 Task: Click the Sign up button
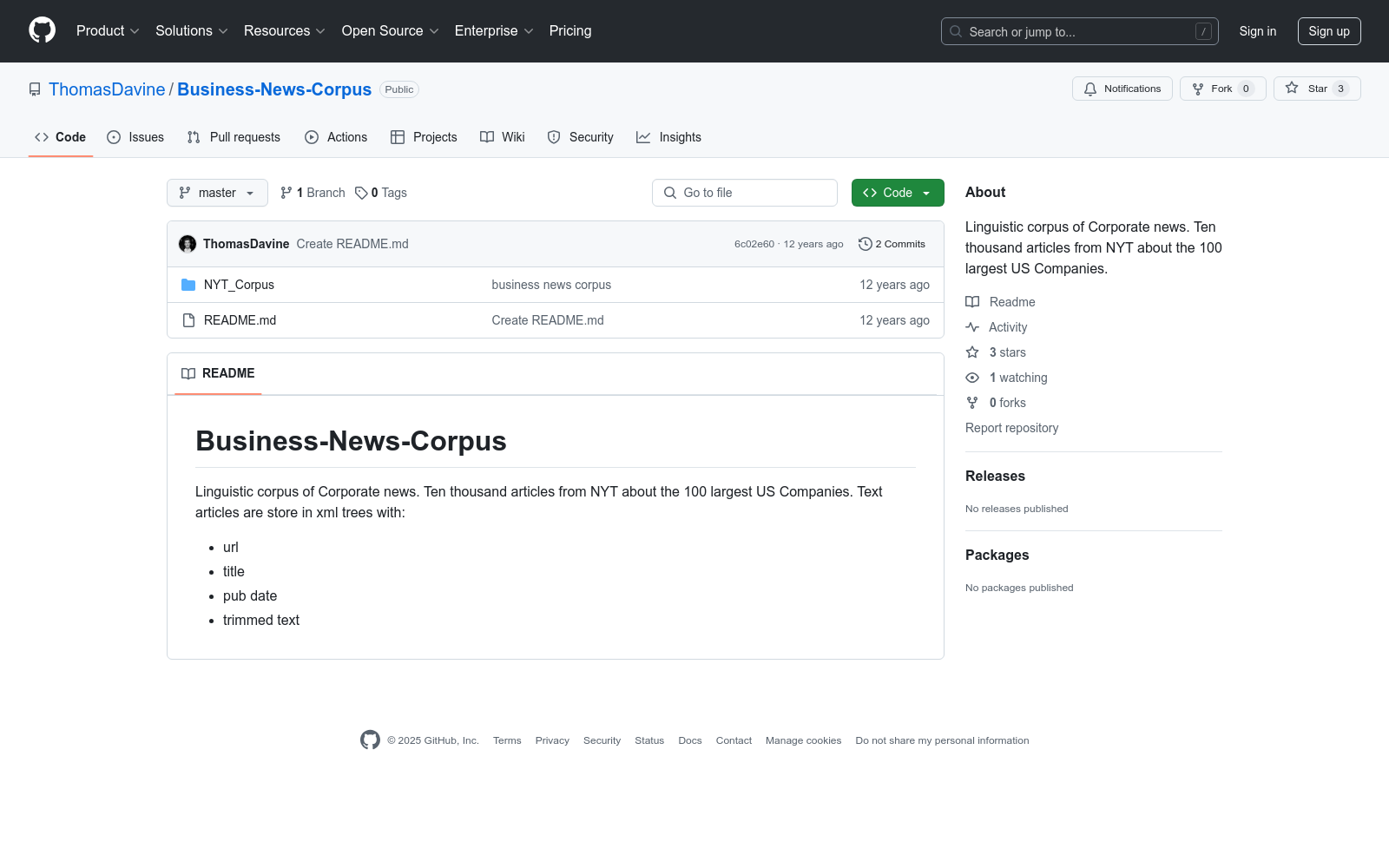[x=1329, y=31]
